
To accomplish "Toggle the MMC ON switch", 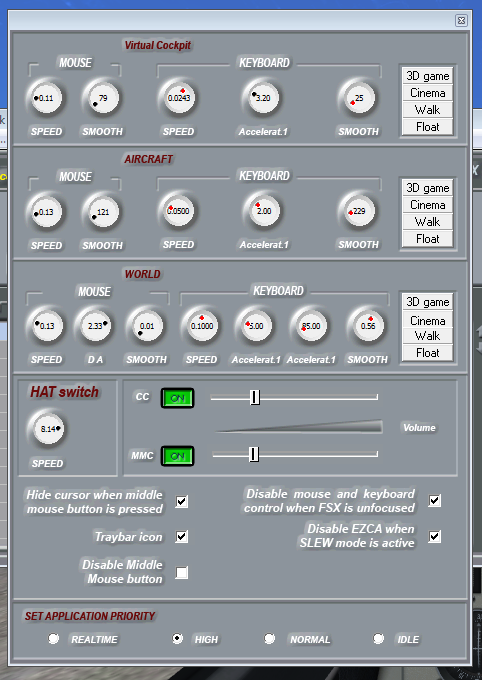I will 177,456.
